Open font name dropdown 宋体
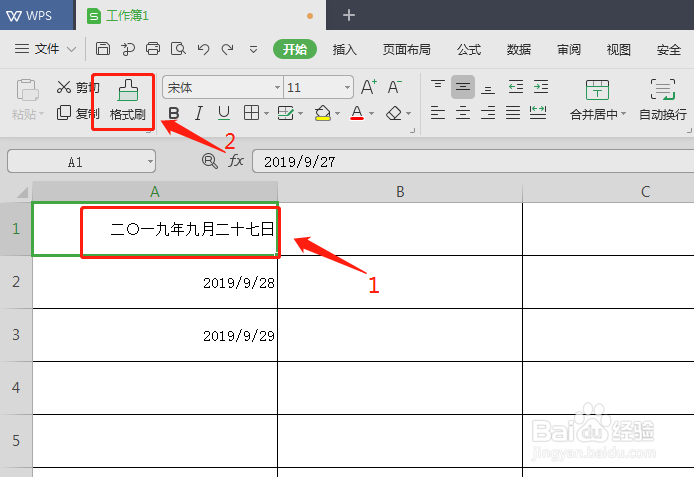Viewport: 694px width, 477px height. point(277,87)
